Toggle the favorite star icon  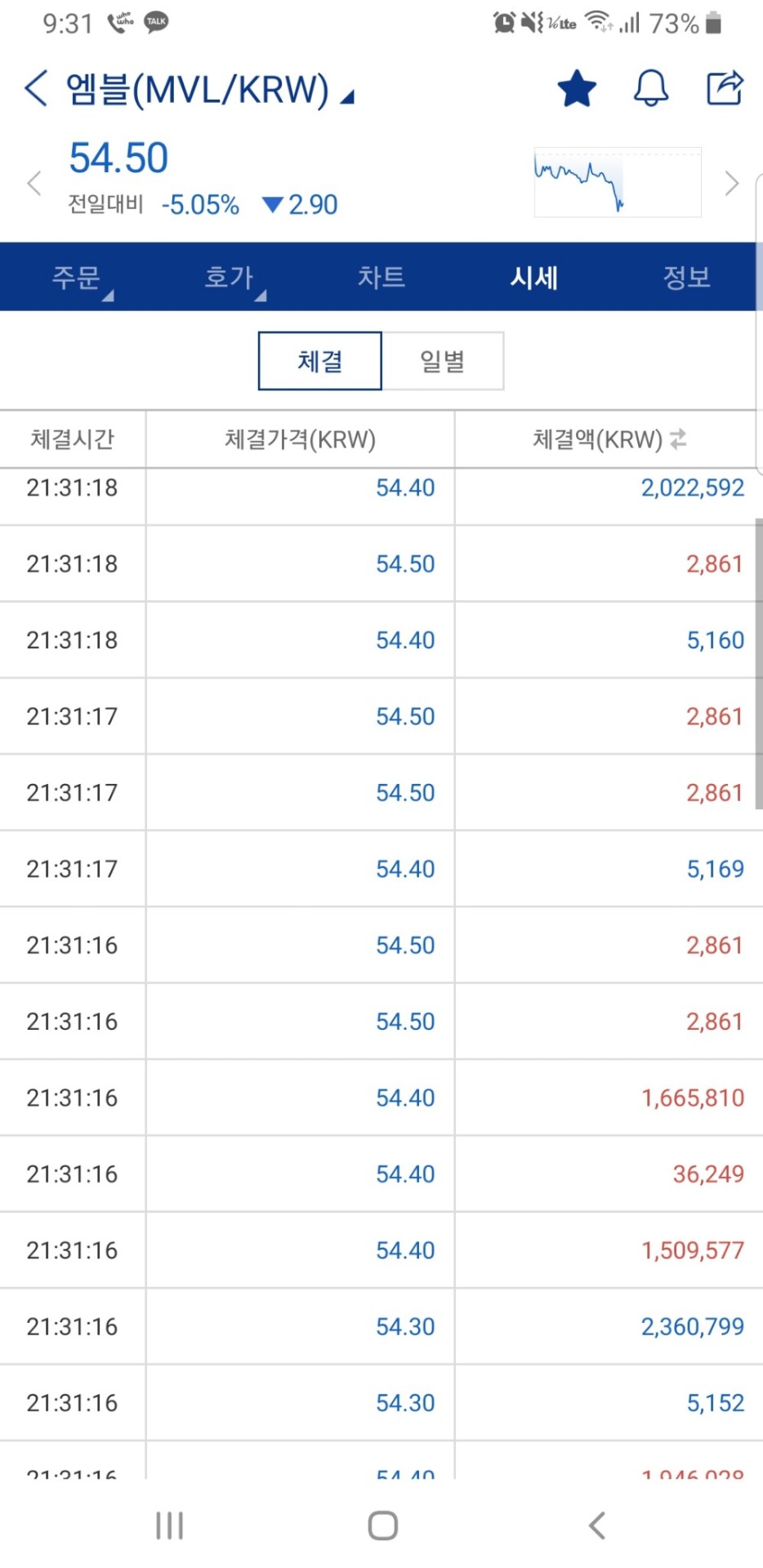coord(577,88)
